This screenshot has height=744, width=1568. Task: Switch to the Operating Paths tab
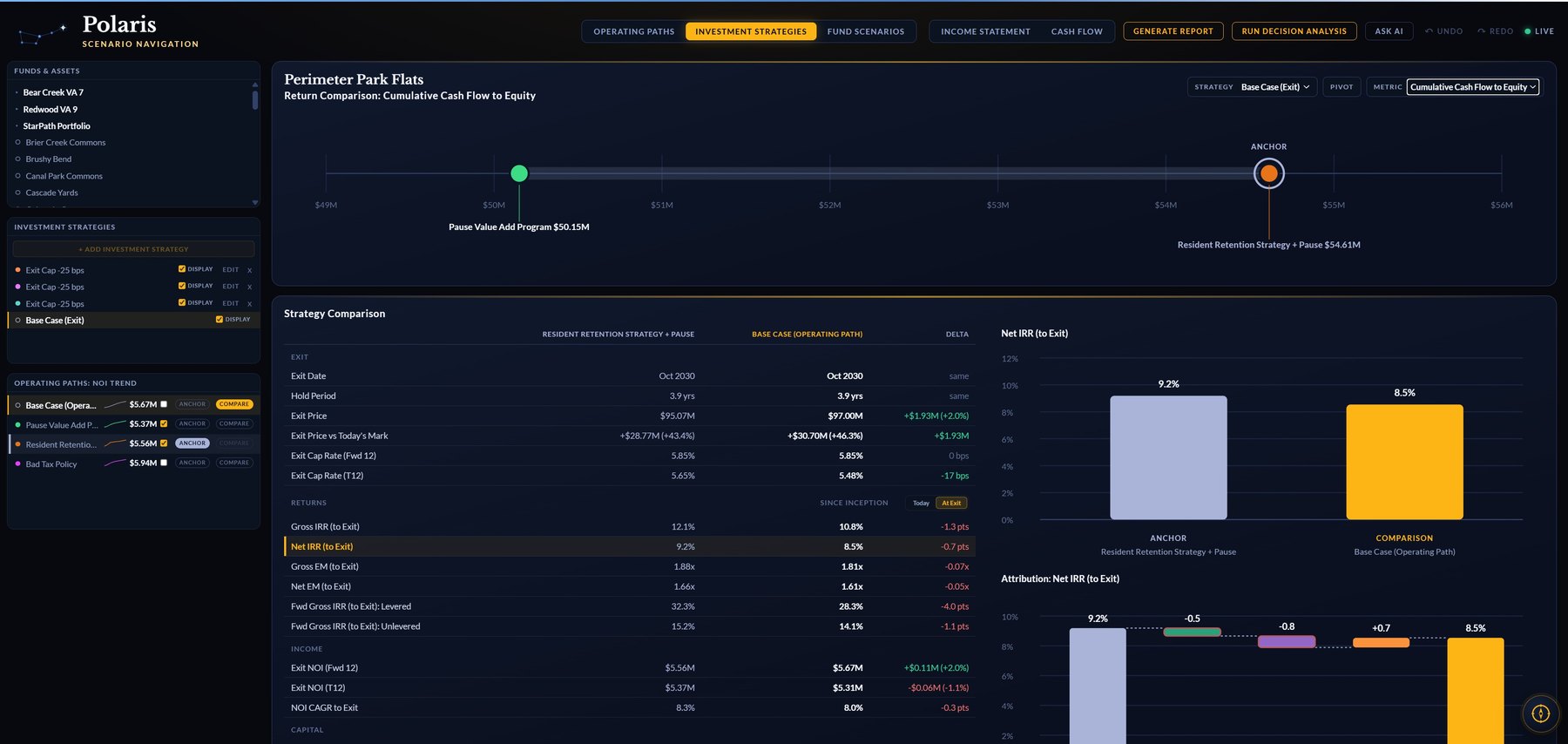633,31
